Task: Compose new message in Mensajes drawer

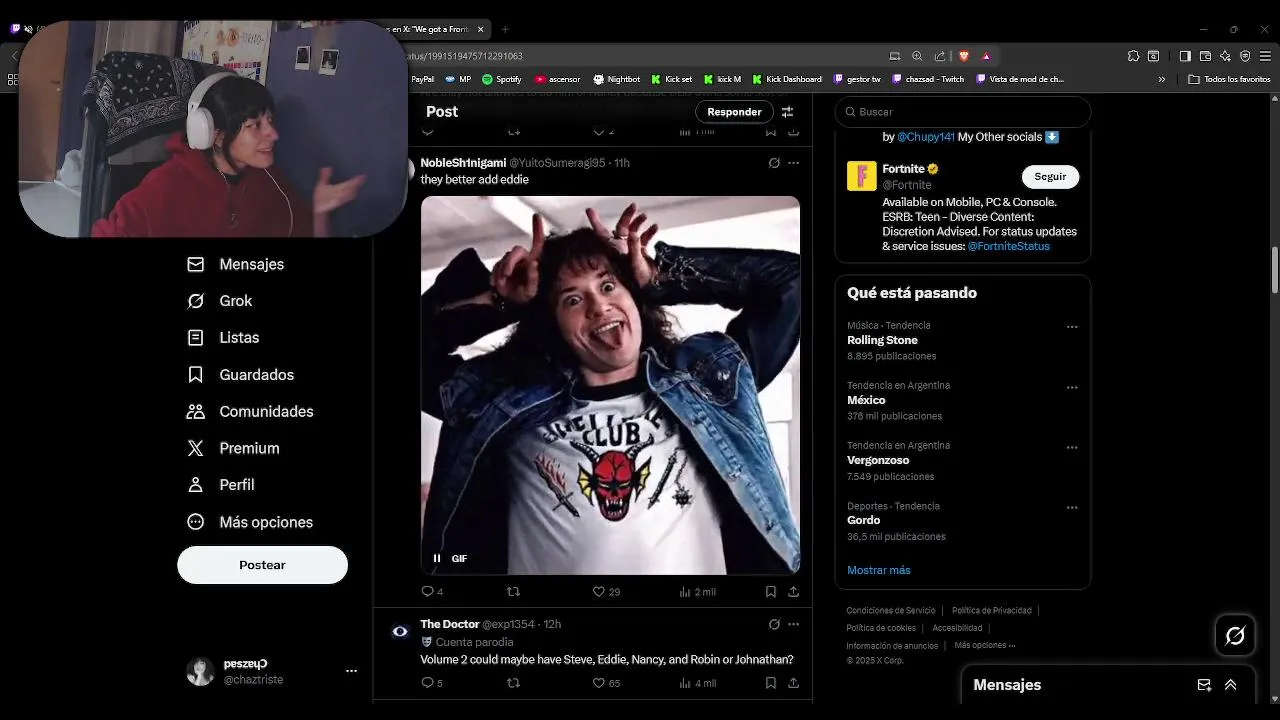Action: [x=1204, y=685]
